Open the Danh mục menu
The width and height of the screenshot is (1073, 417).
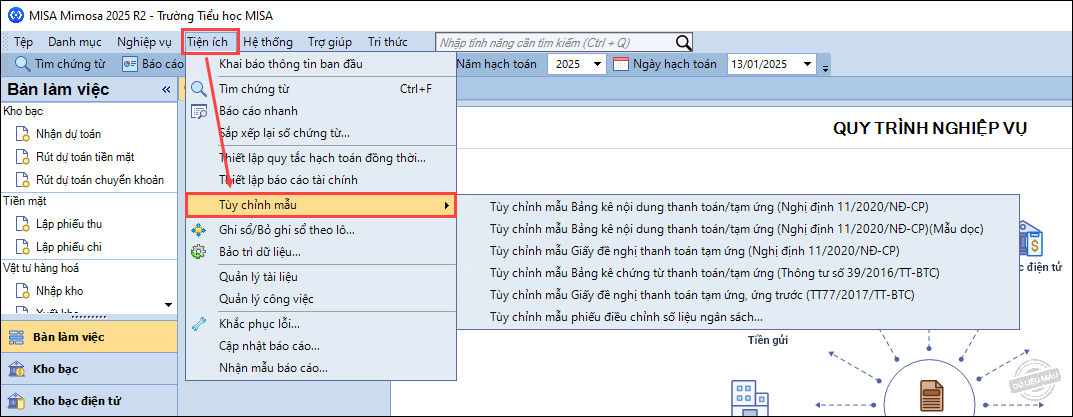[75, 42]
